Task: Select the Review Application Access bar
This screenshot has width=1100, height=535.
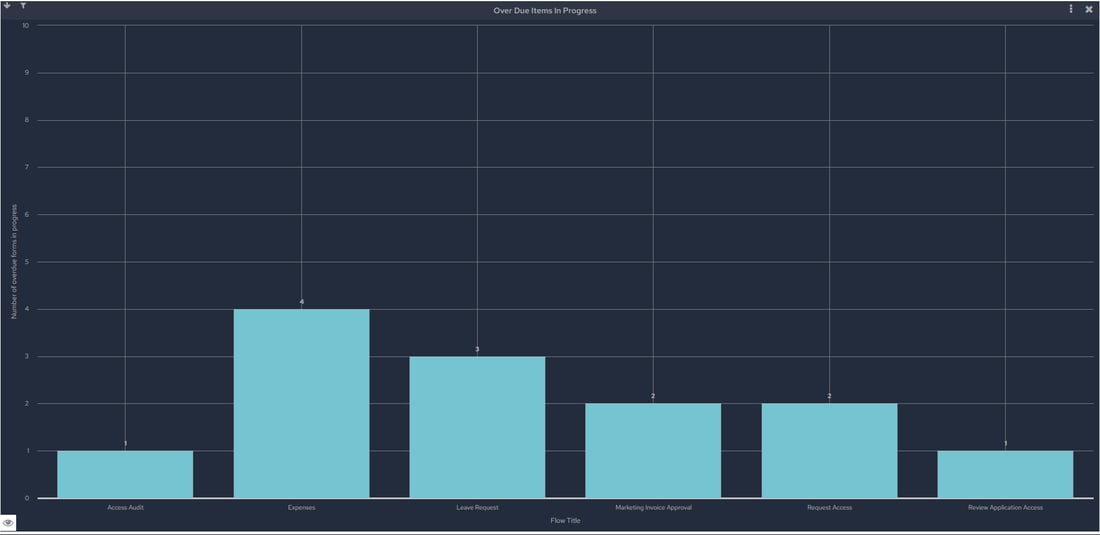Action: coord(1005,474)
